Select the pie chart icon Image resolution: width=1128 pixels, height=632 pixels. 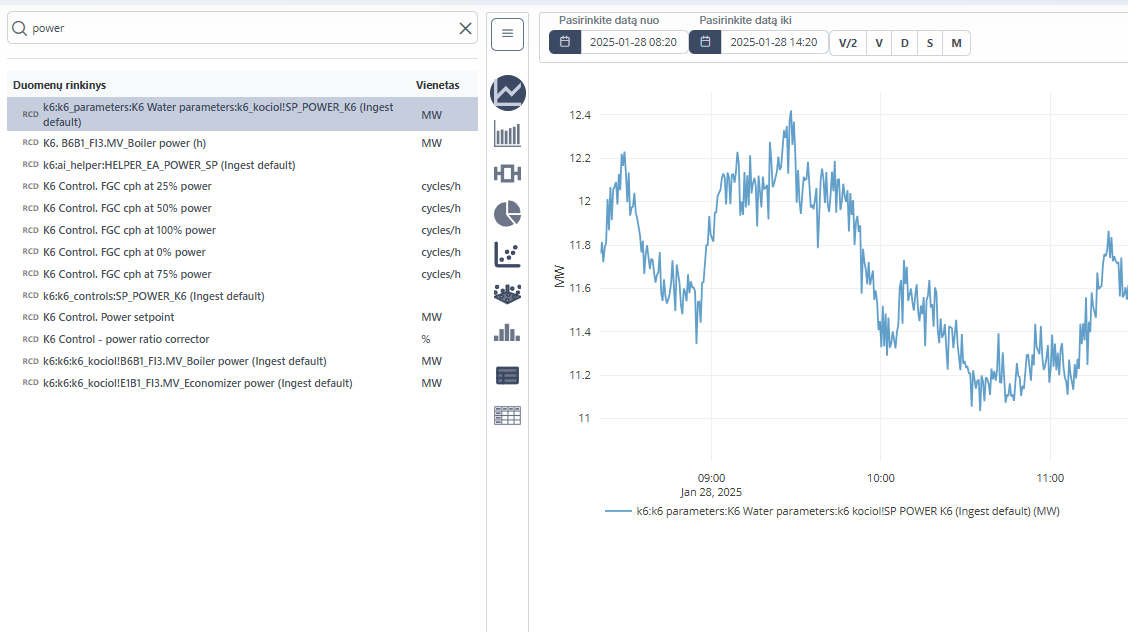coord(508,213)
